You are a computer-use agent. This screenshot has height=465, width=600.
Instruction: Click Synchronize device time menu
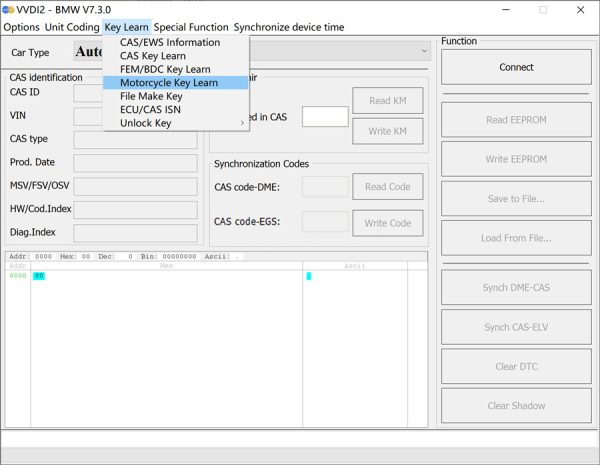click(x=288, y=27)
